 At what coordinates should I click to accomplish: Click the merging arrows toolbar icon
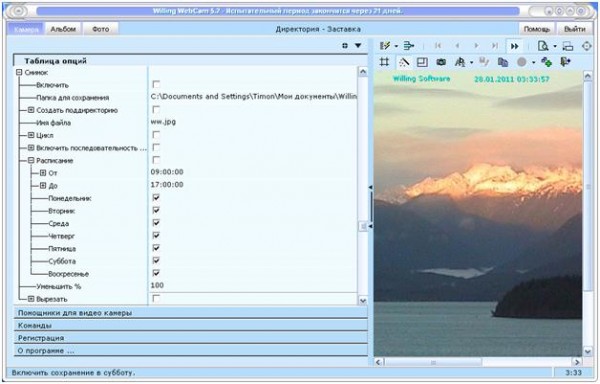coord(409,46)
